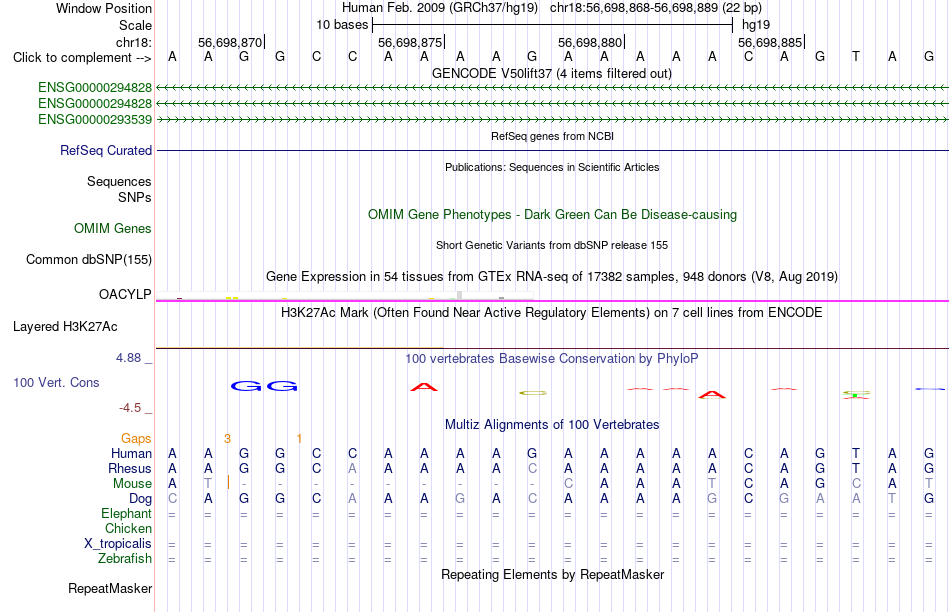Click the orange gap count 3
Image resolution: width=950 pixels, height=612 pixels.
click(x=227, y=439)
